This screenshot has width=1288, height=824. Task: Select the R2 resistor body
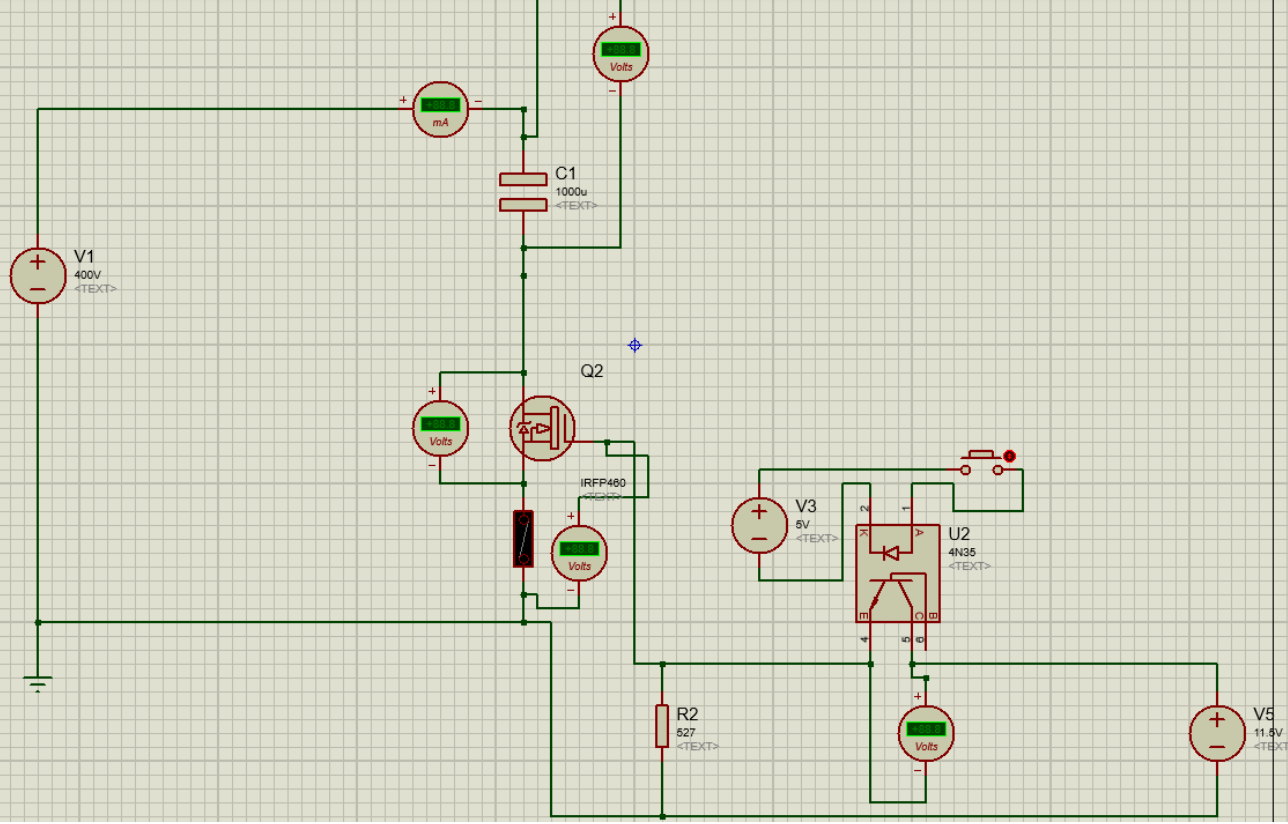662,726
